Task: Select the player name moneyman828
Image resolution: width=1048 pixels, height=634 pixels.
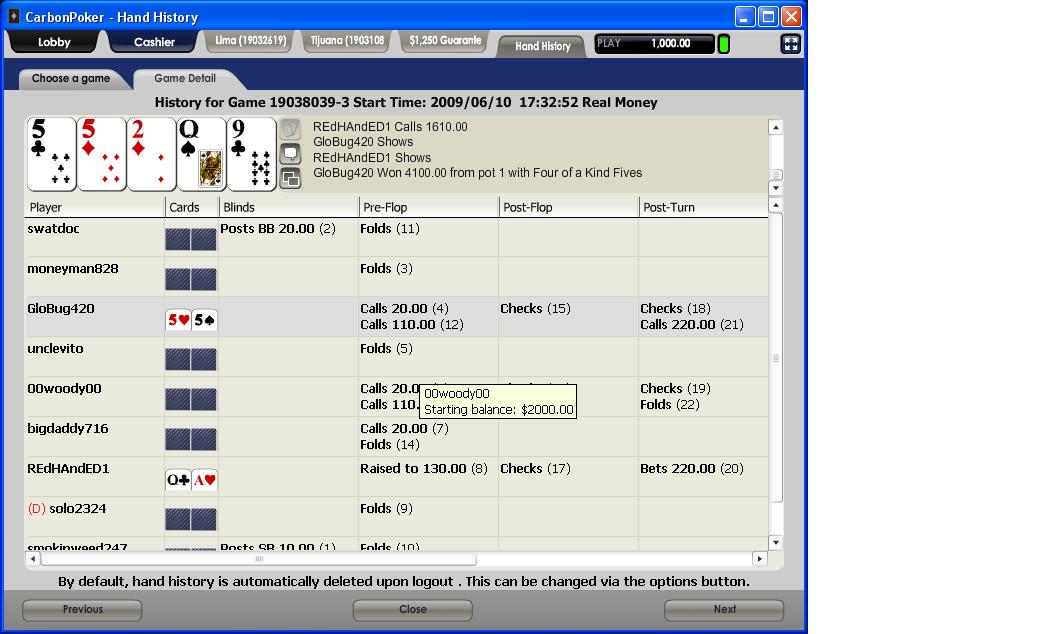Action: [73, 269]
